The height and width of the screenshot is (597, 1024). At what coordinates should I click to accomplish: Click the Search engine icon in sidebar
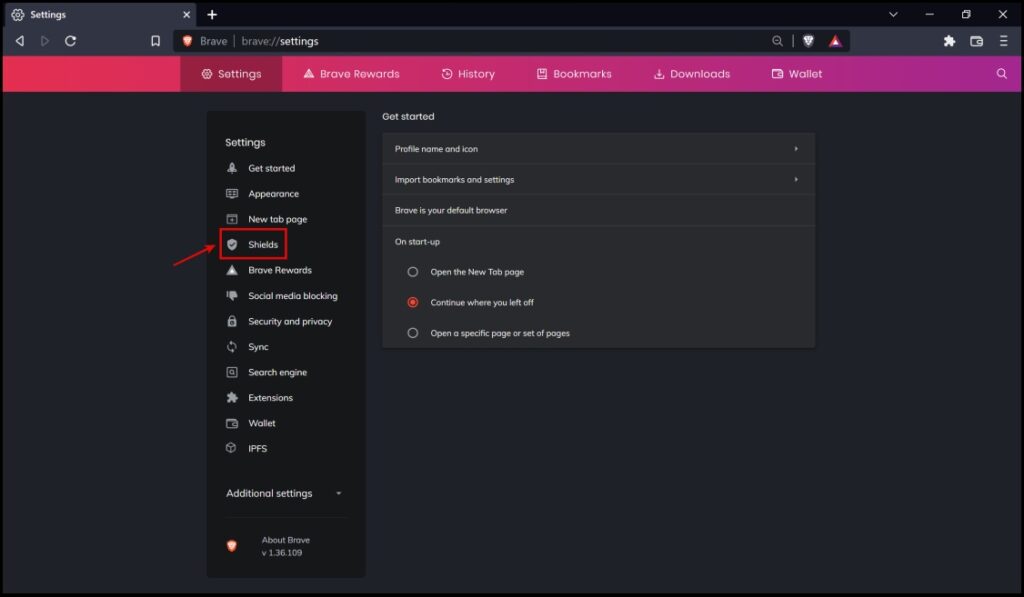(x=232, y=372)
